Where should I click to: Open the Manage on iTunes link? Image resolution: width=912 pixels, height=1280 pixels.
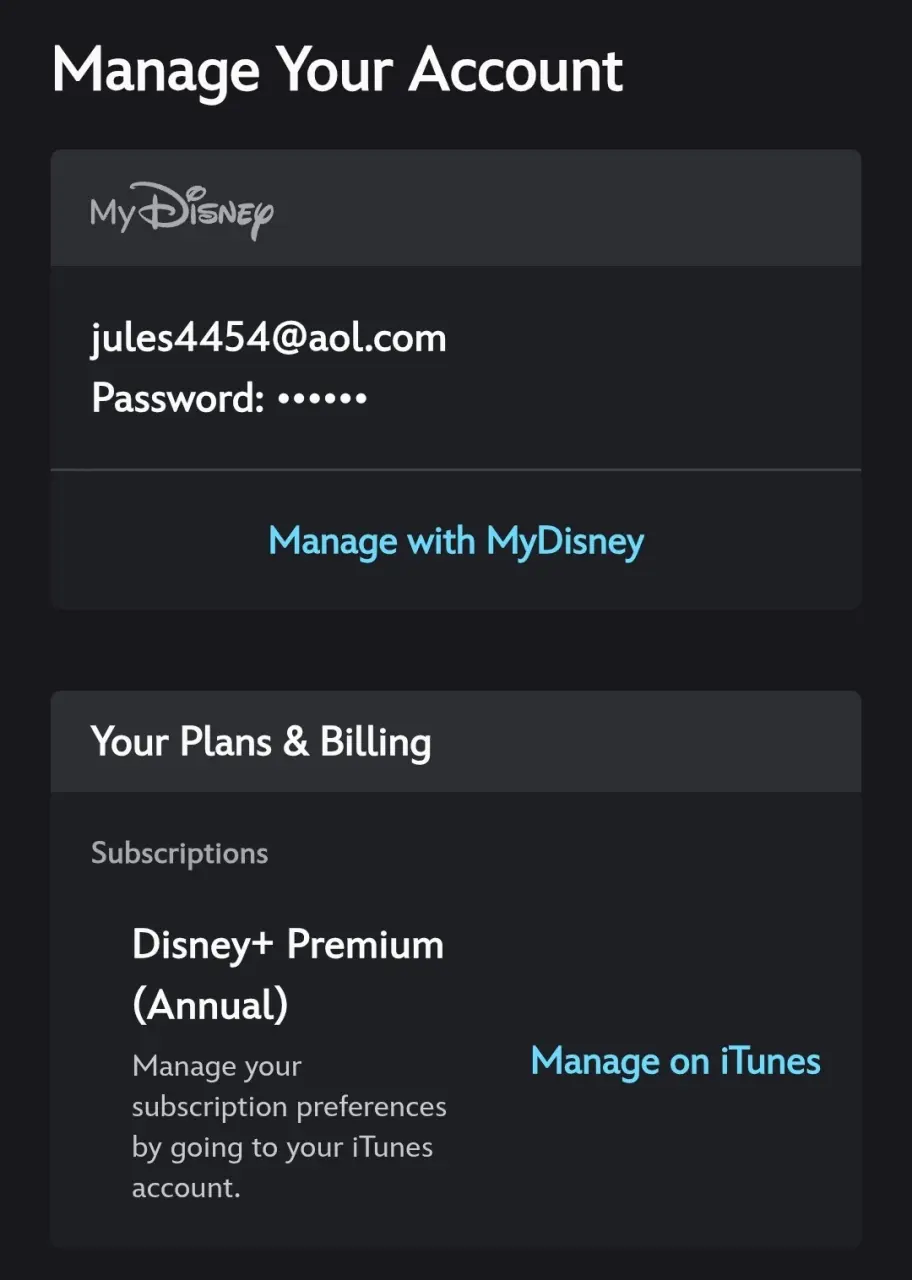pyautogui.click(x=676, y=1061)
